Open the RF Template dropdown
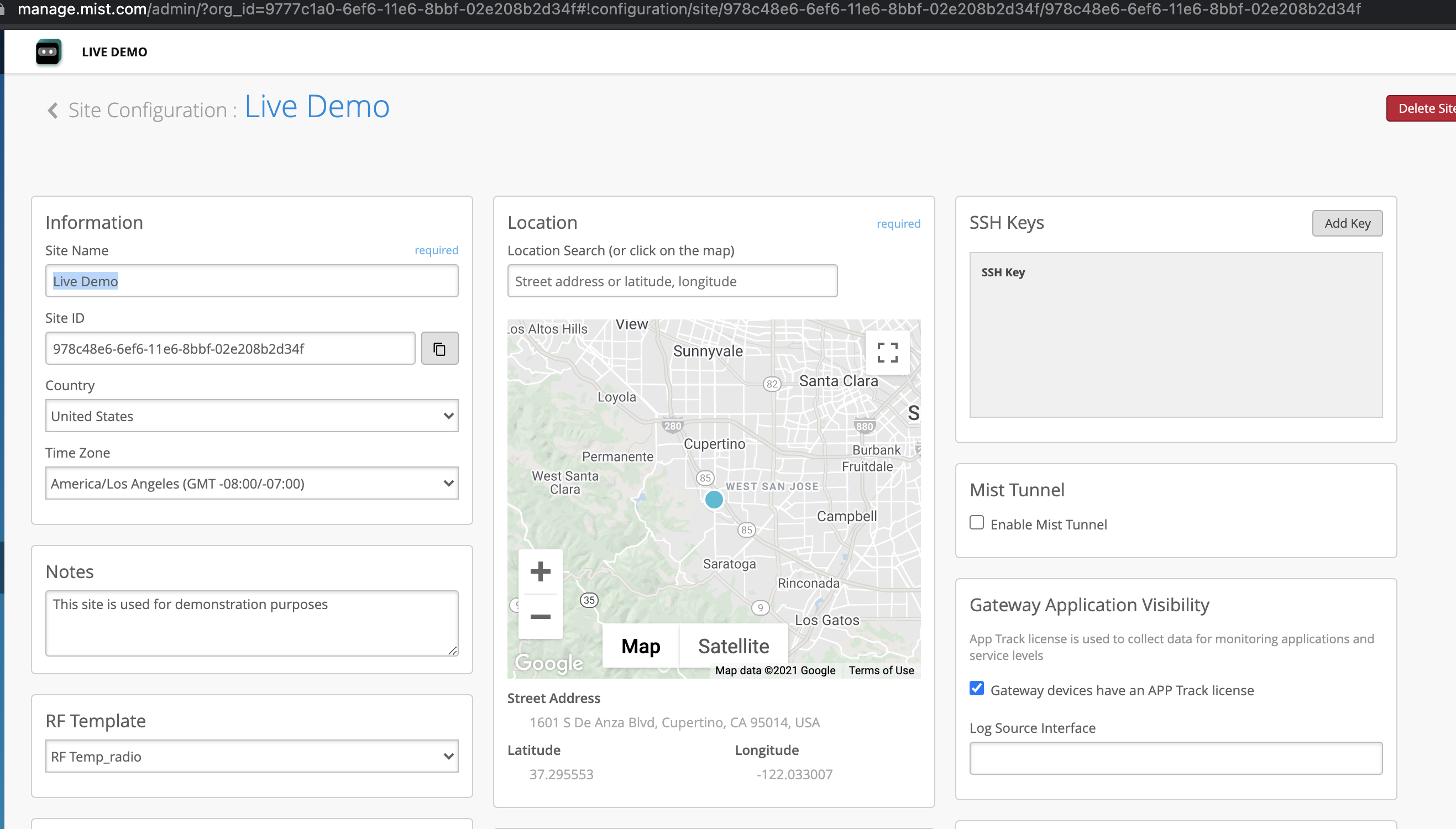The width and height of the screenshot is (1456, 829). coord(252,756)
